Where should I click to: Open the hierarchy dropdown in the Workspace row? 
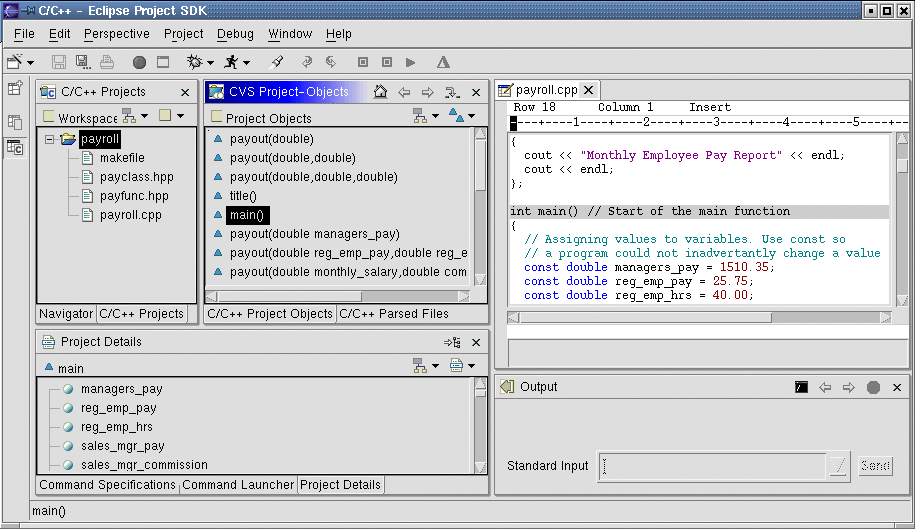tap(142, 116)
